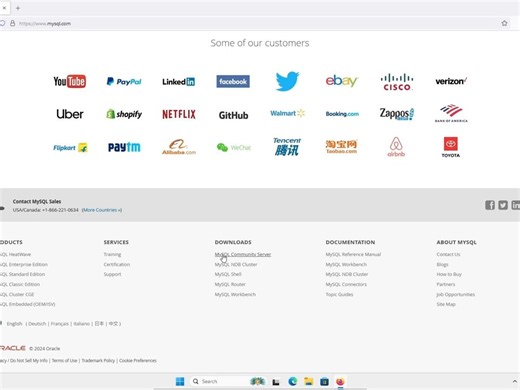Click the Cisco customer logo
This screenshot has width=520, height=390.
click(x=397, y=82)
